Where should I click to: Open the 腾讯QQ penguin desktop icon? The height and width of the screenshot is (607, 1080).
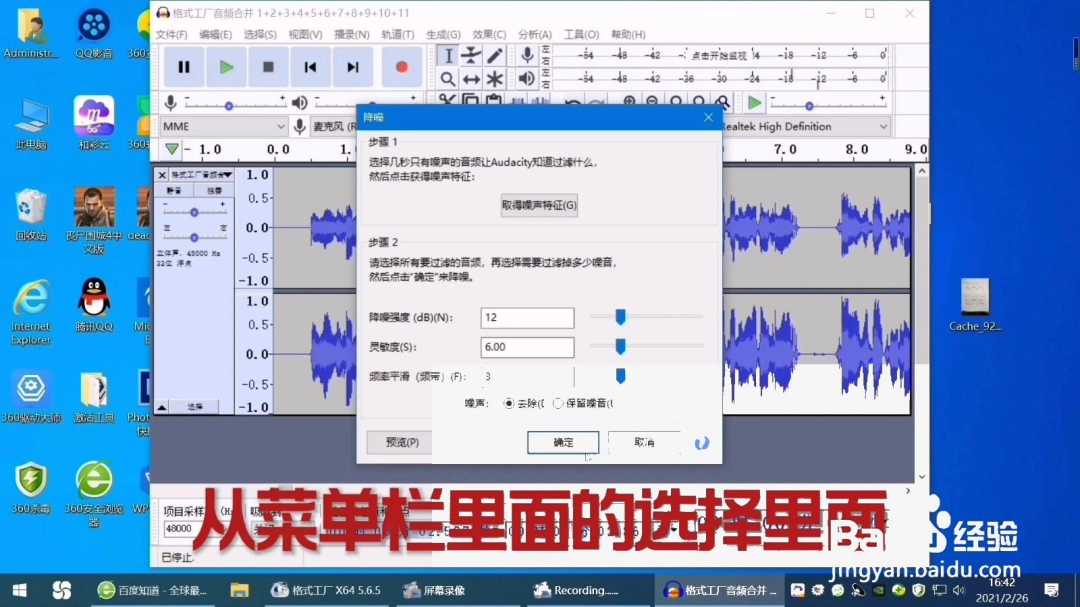(94, 304)
